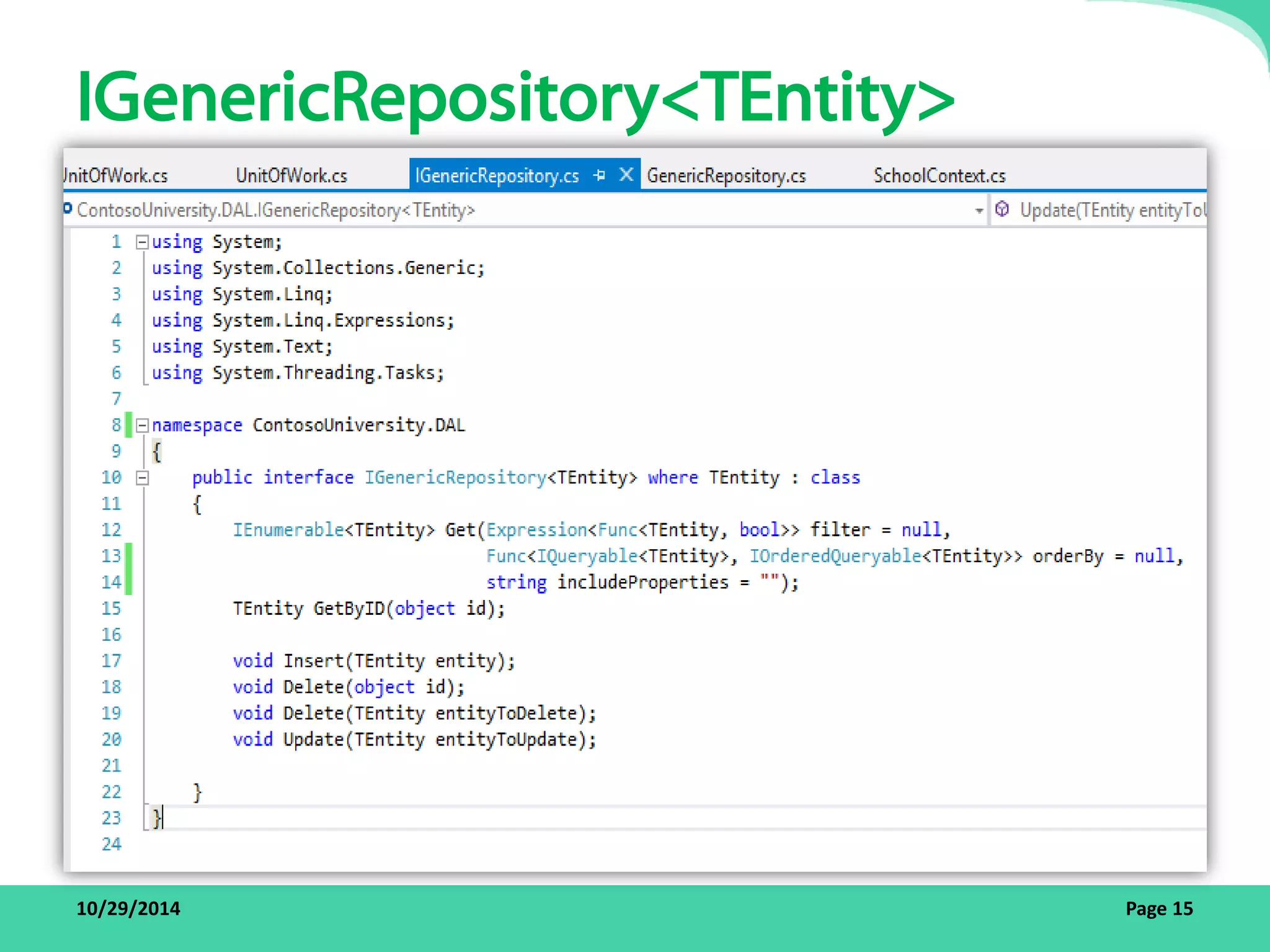Collapse the namespace ContosoUniversity.DAL block
The width and height of the screenshot is (1270, 952).
[142, 425]
